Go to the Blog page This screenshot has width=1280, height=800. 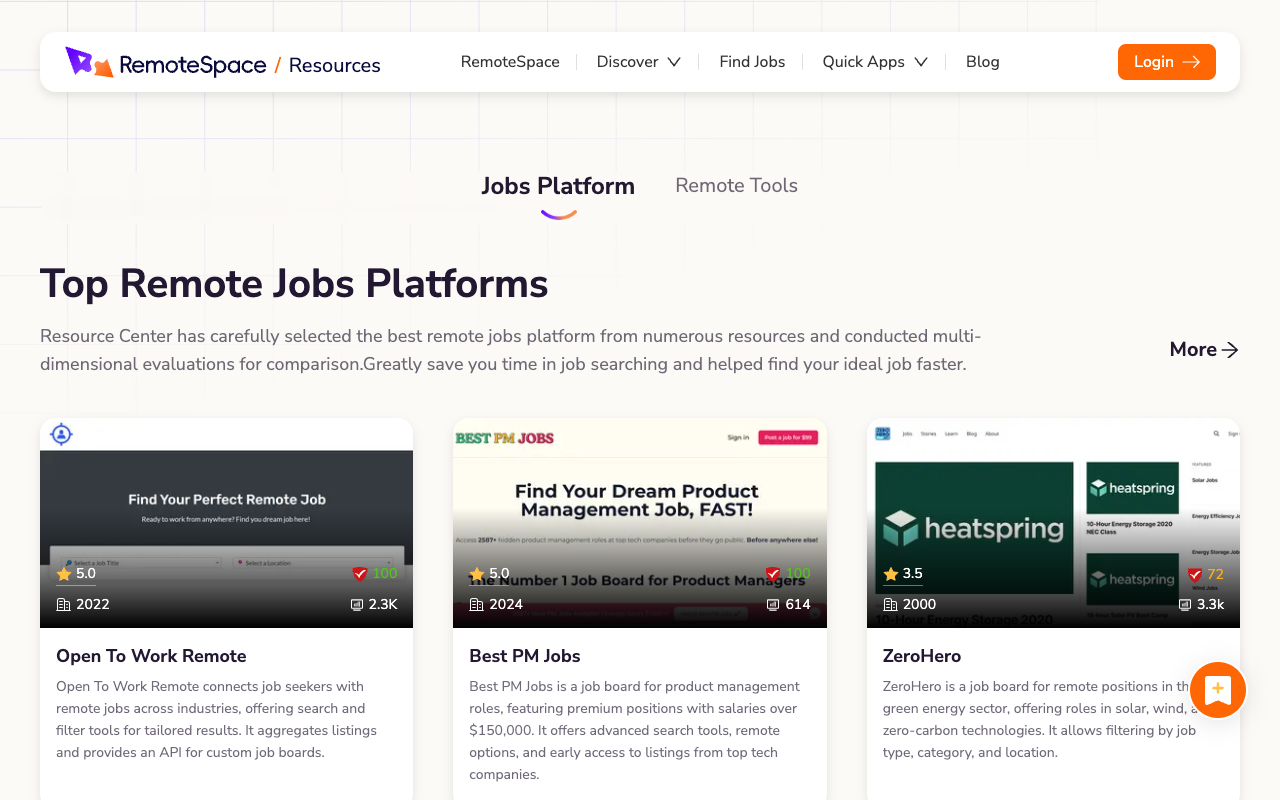click(983, 62)
